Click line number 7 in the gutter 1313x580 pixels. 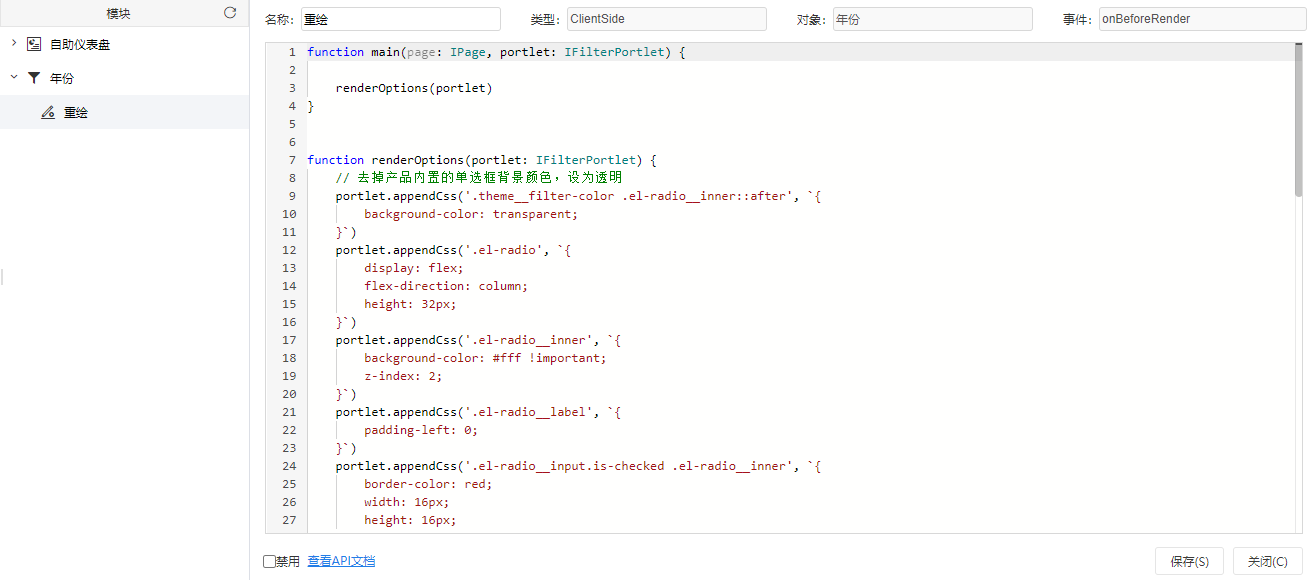291,160
